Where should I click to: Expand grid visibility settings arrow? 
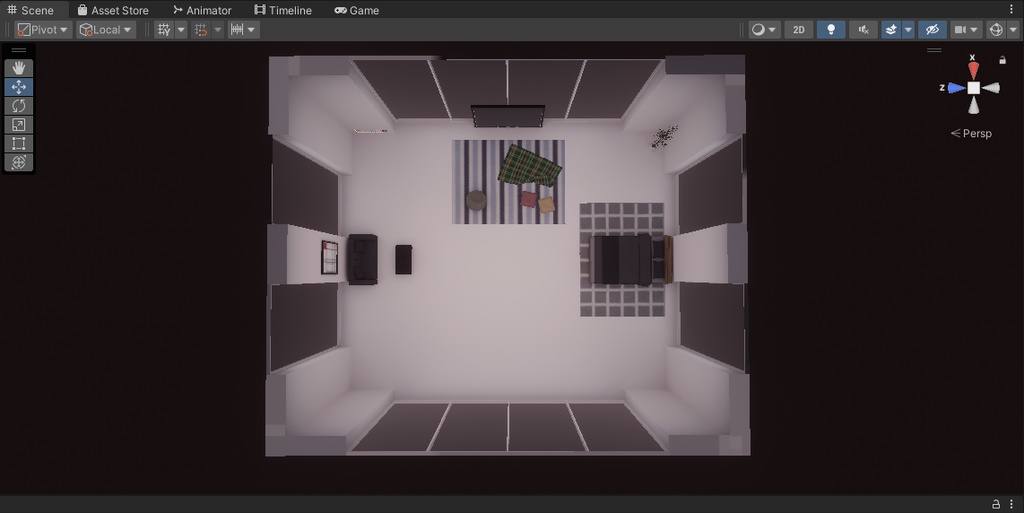point(181,29)
